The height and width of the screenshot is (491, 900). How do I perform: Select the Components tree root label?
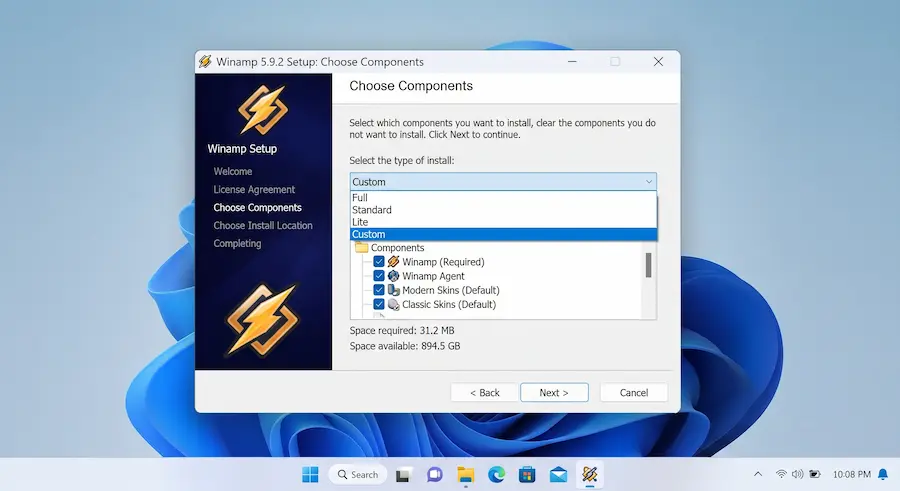click(397, 248)
